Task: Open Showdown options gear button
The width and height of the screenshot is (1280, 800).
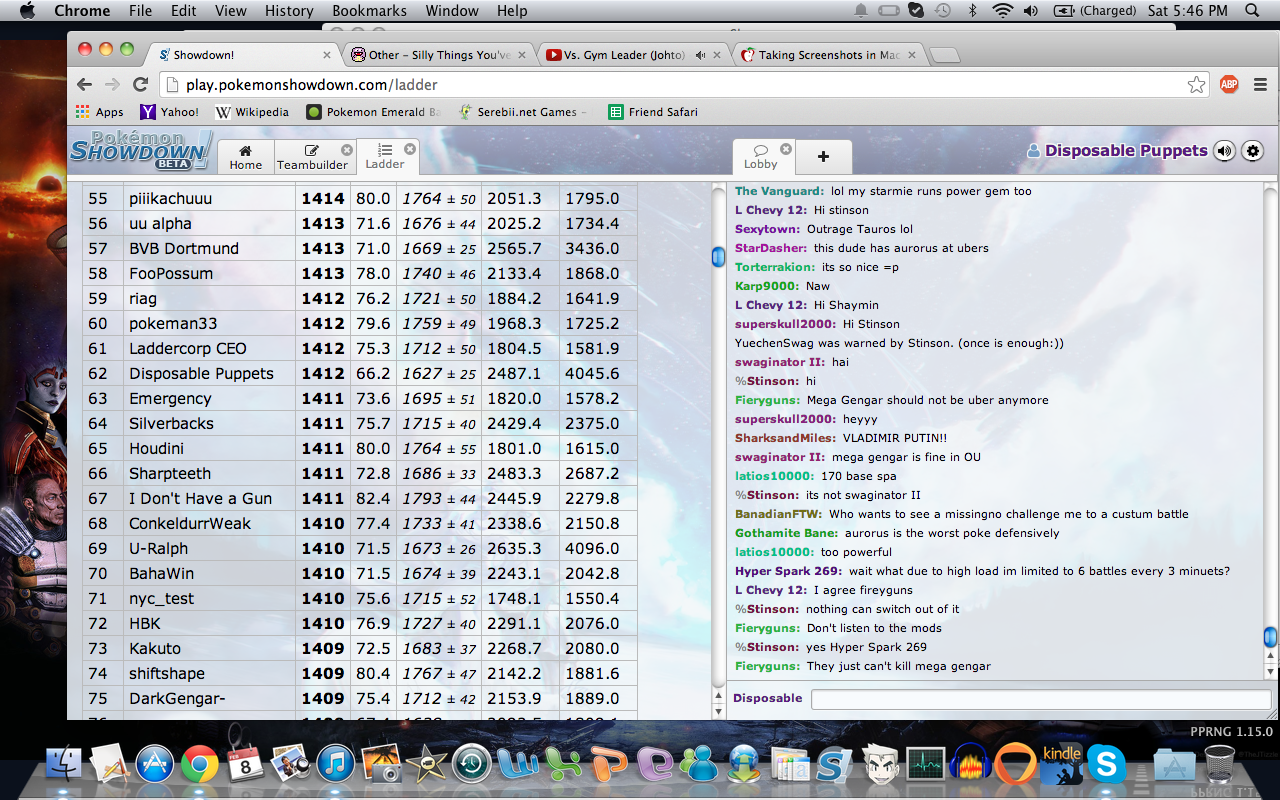Action: point(1252,151)
